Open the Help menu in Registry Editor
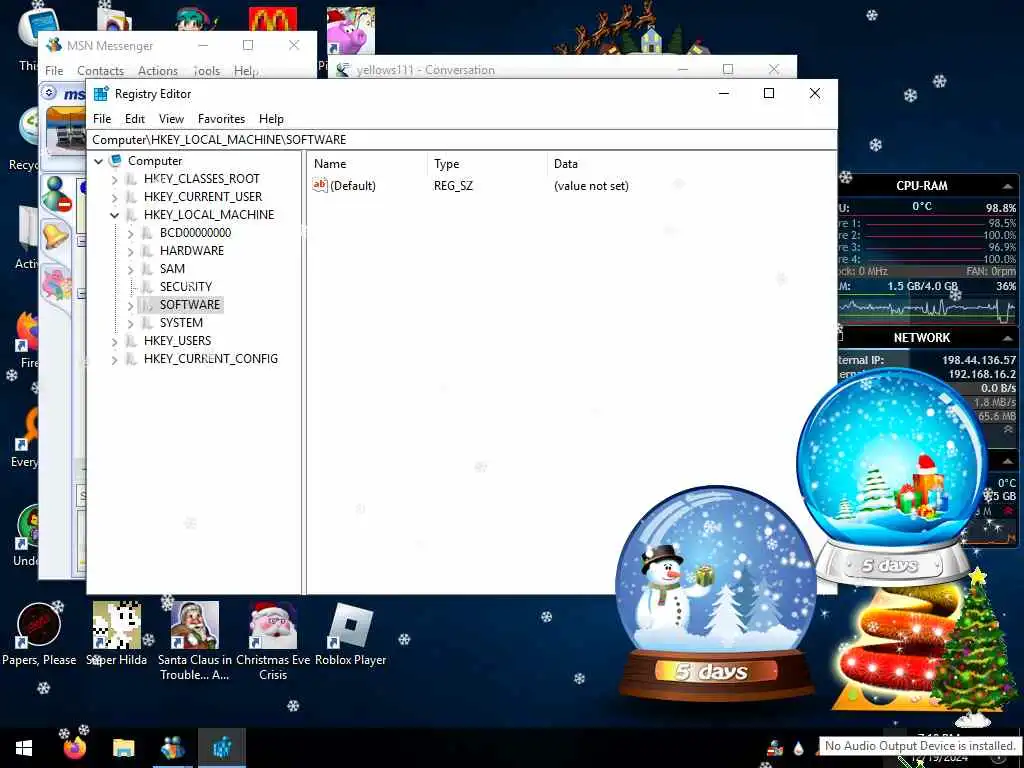1024x768 pixels. pos(271,119)
